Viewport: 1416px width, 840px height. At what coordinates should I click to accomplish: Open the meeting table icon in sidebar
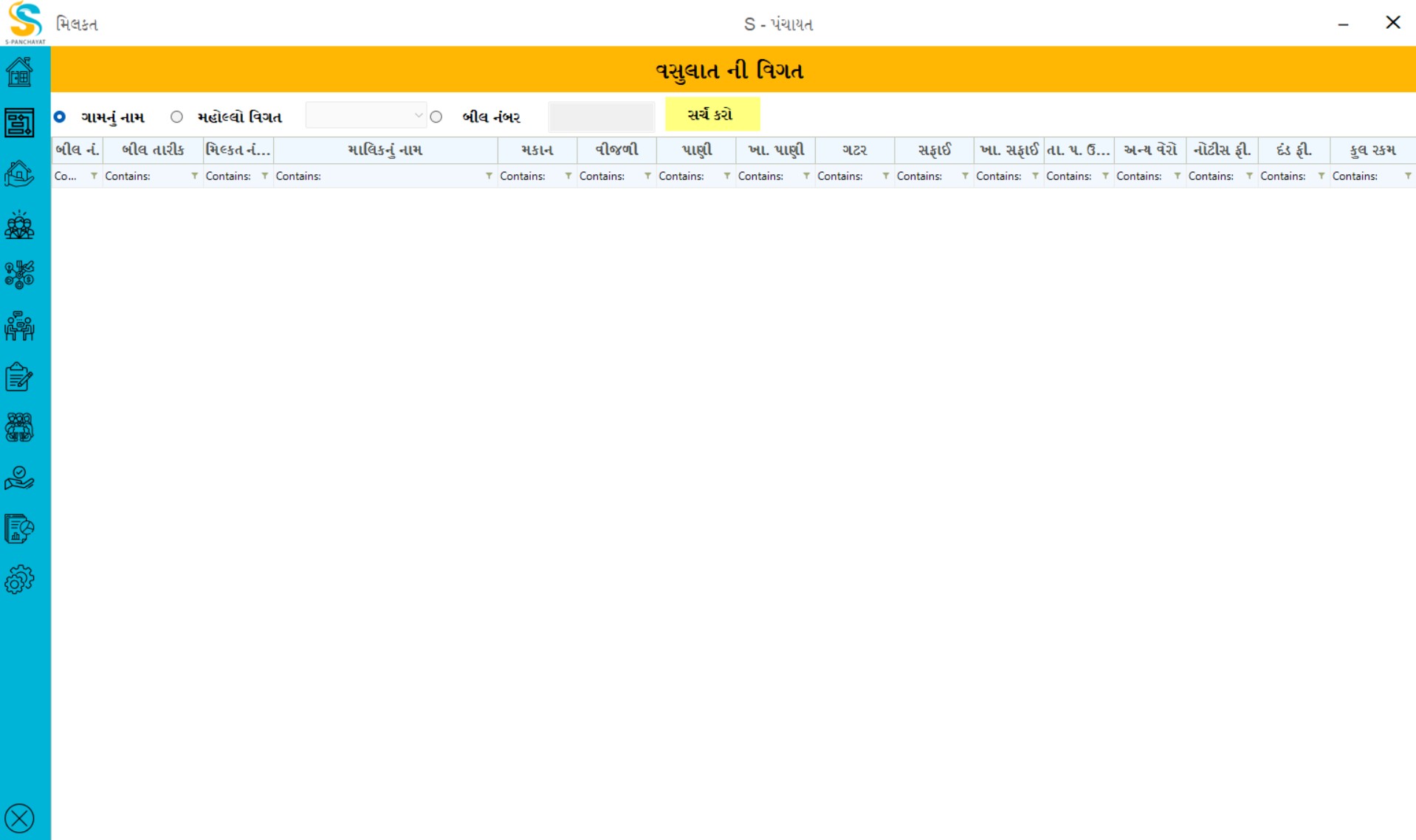(19, 326)
